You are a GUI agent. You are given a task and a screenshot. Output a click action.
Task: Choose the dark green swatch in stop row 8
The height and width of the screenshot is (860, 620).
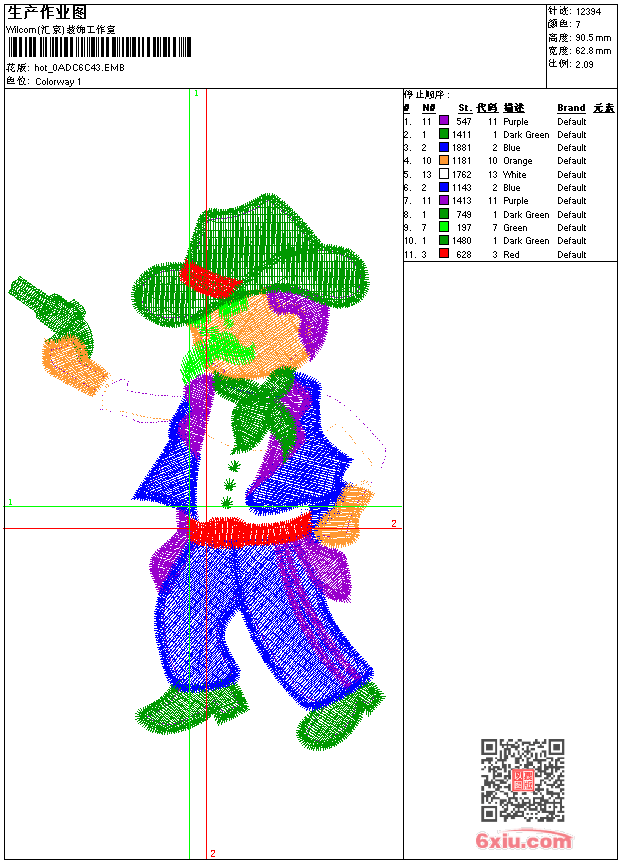pos(444,214)
